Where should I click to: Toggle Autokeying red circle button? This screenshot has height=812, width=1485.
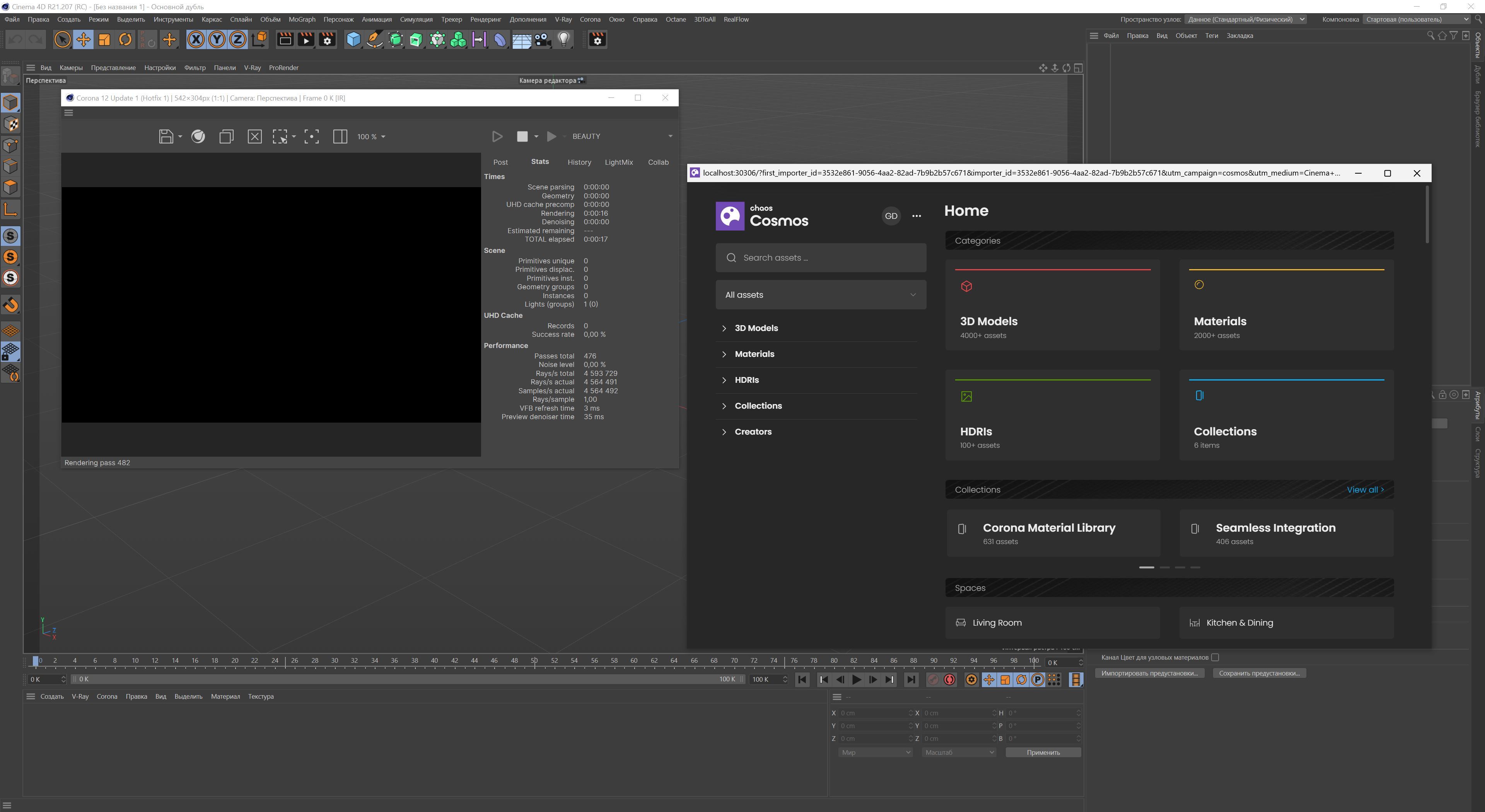click(949, 680)
